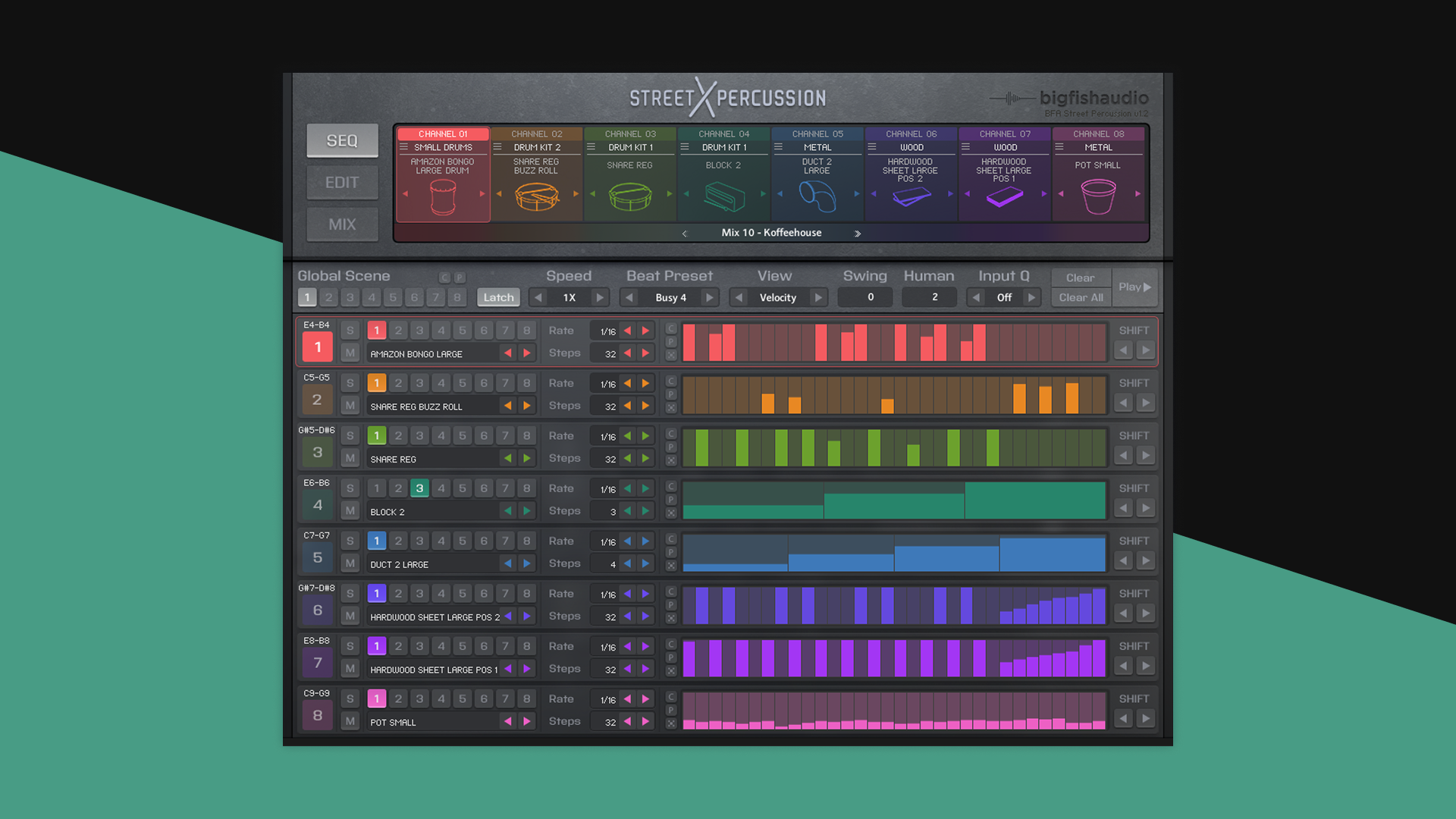The width and height of the screenshot is (1456, 819).
Task: Start playback with the Play button
Action: click(x=1134, y=287)
